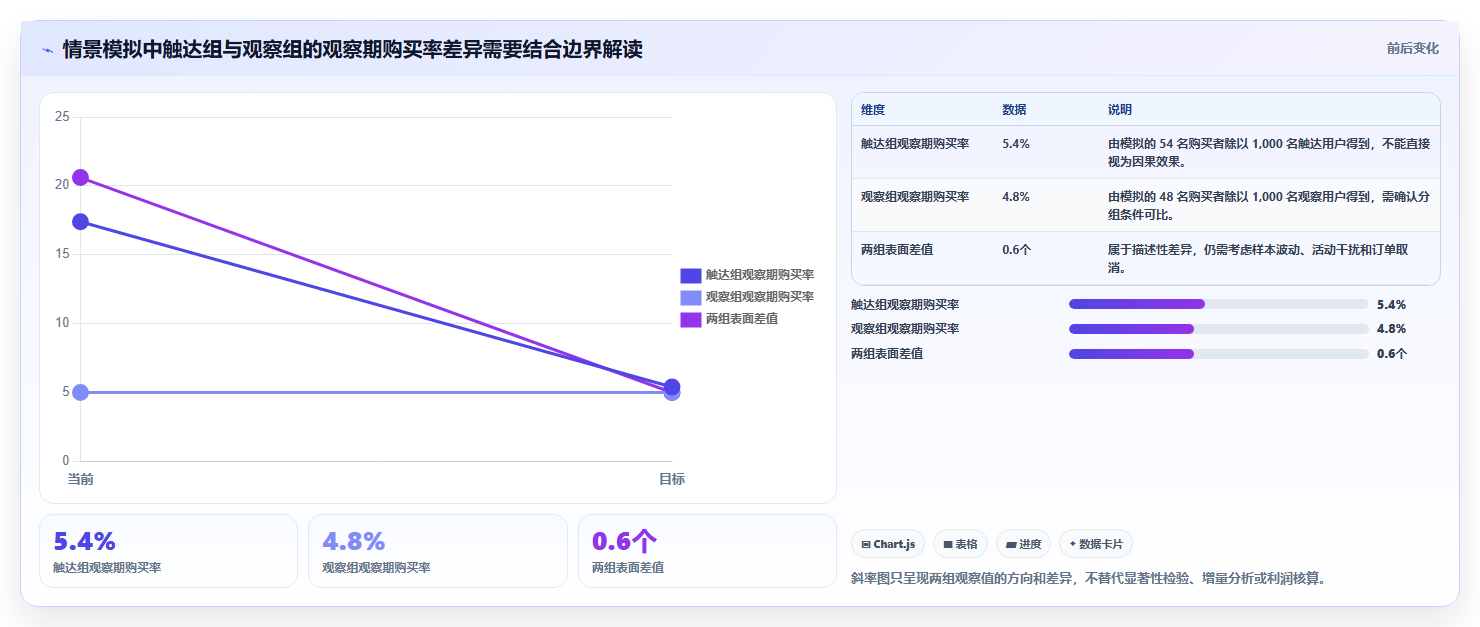1480x627 pixels.
Task: Click the 5.4% label beside the progress bar
Action: click(1391, 304)
